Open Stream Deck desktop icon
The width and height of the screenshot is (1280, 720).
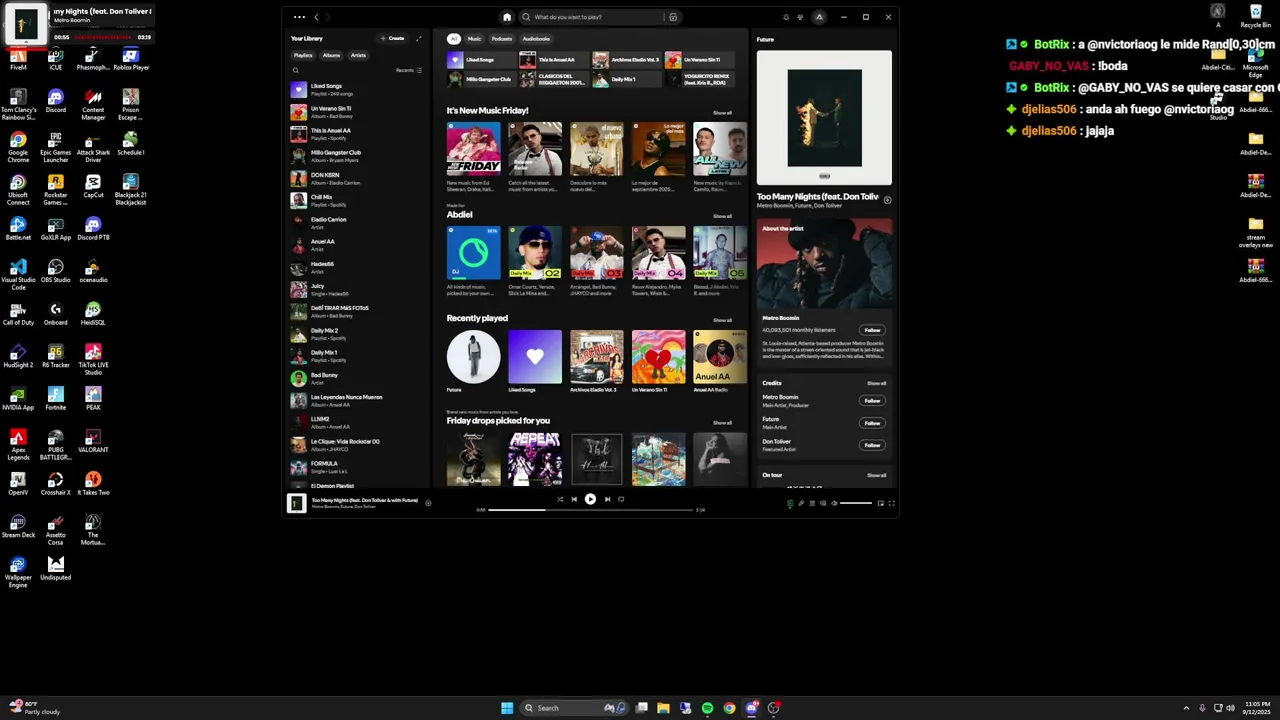coord(17,526)
